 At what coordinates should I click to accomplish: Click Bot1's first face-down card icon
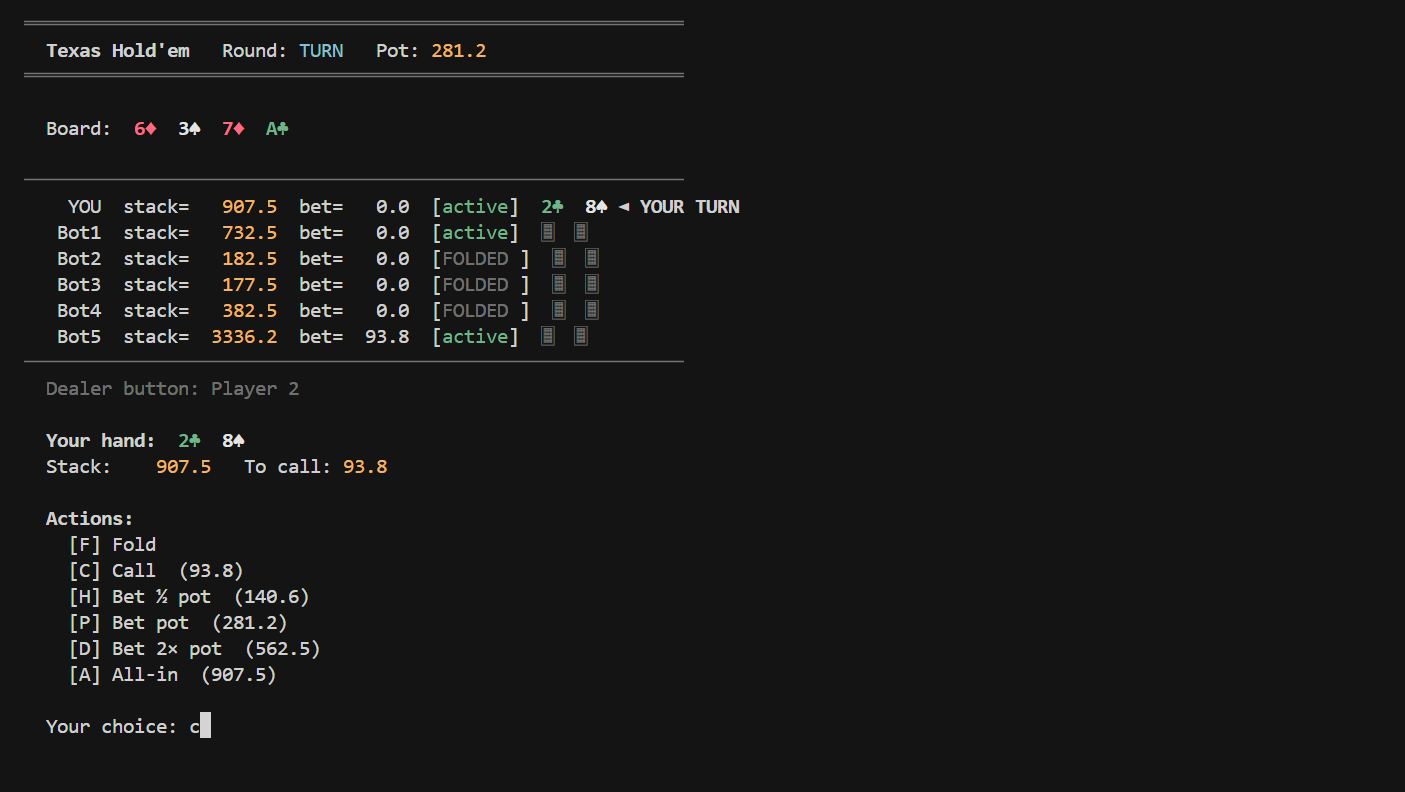click(548, 233)
